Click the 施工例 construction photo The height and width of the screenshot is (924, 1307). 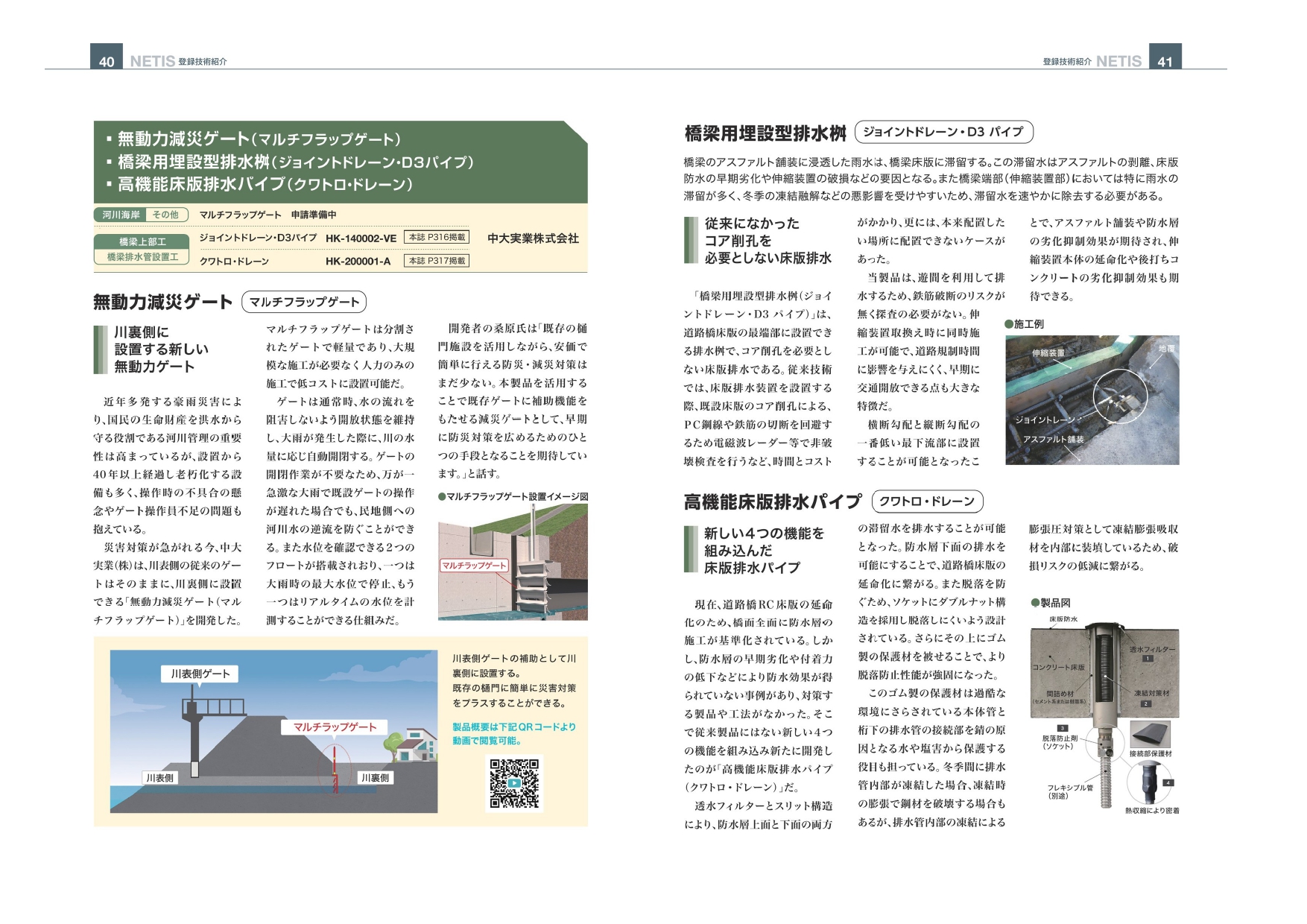(x=1092, y=400)
